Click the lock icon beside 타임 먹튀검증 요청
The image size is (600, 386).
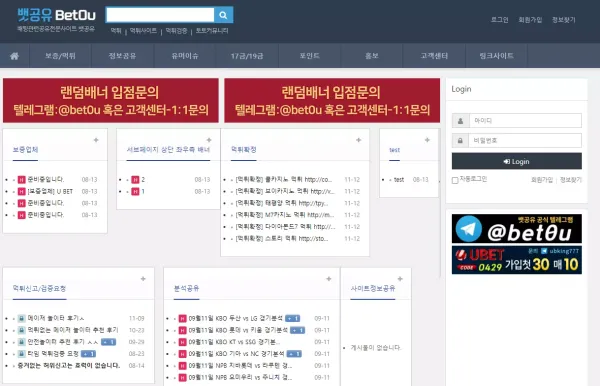22,354
